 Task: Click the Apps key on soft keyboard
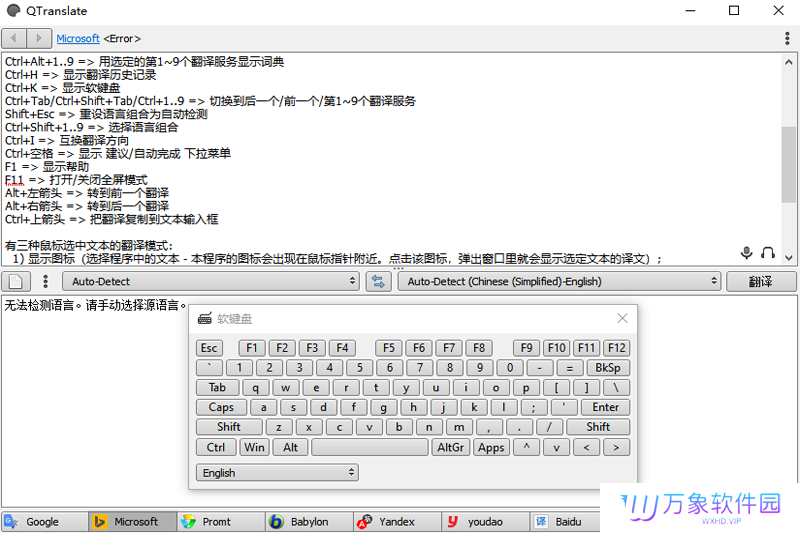point(491,447)
